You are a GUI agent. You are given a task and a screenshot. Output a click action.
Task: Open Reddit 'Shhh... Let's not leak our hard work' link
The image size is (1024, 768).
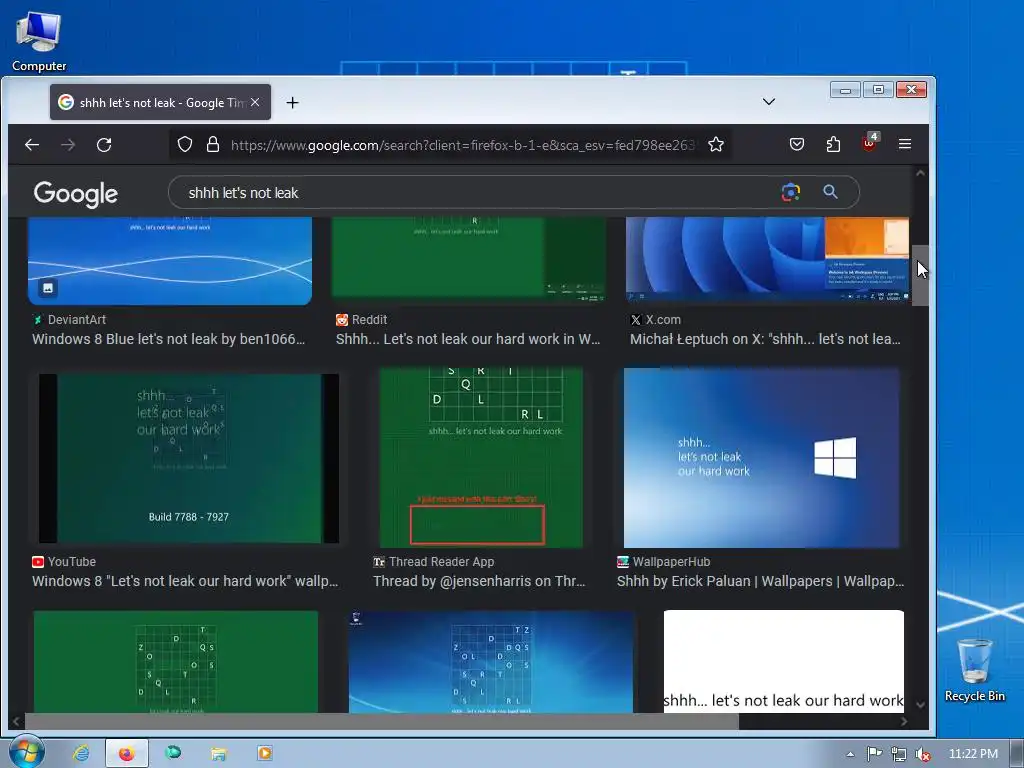tap(468, 340)
